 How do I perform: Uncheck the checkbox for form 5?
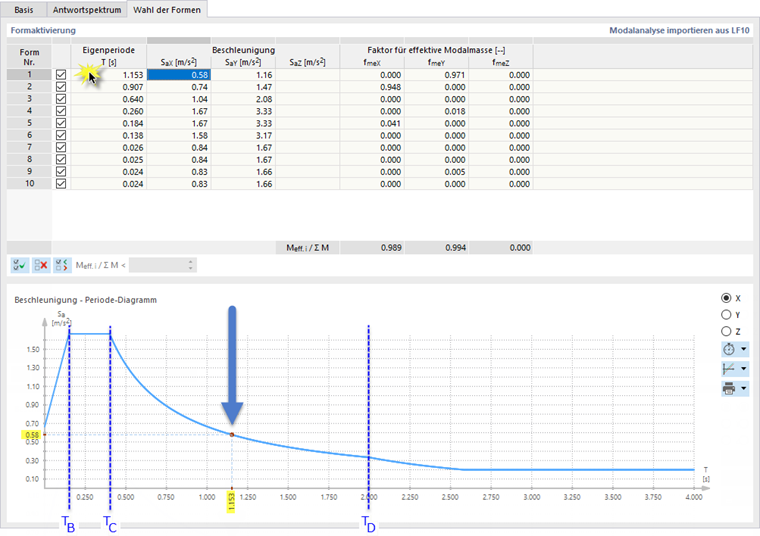tap(61, 123)
